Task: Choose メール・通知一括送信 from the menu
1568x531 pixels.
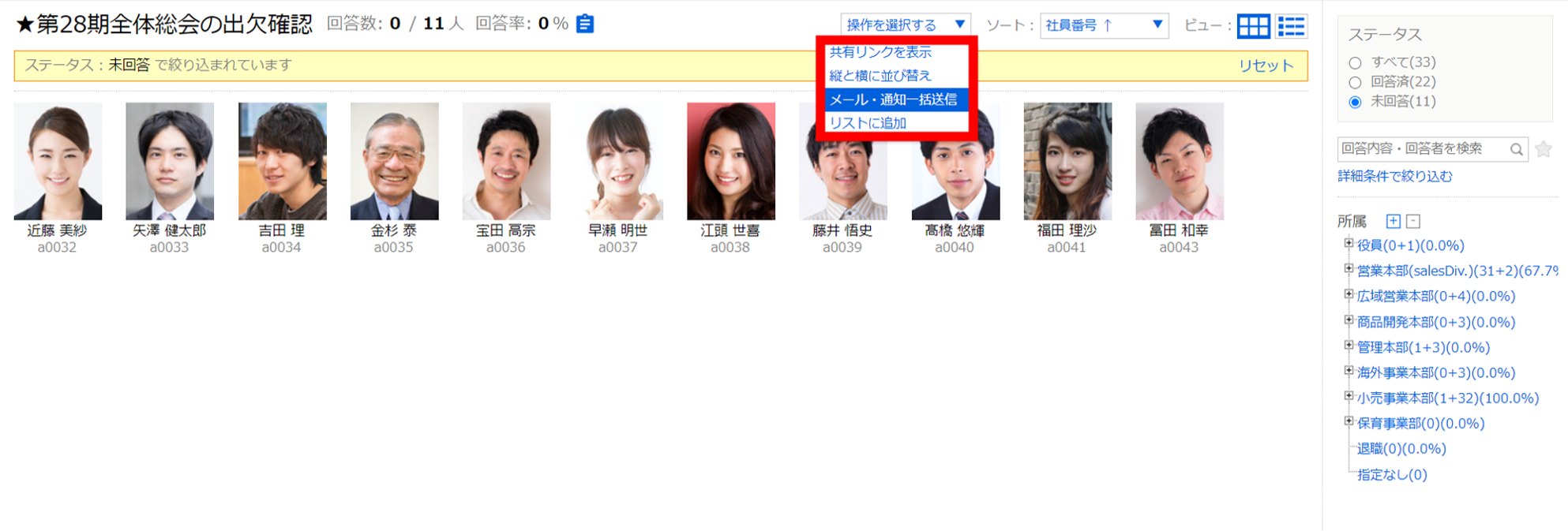Action: (x=893, y=99)
